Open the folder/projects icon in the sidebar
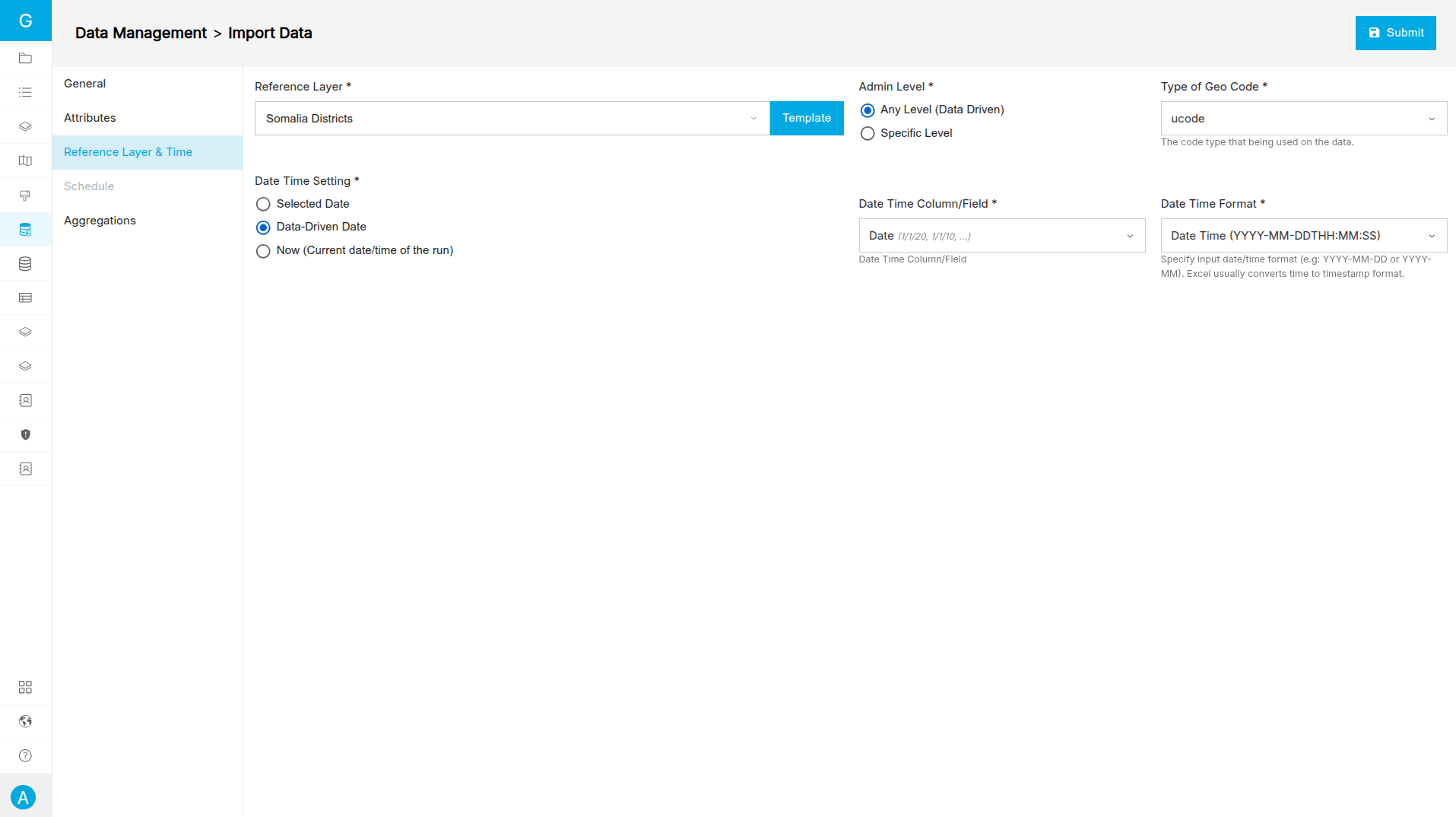This screenshot has width=1456, height=817. click(x=25, y=58)
